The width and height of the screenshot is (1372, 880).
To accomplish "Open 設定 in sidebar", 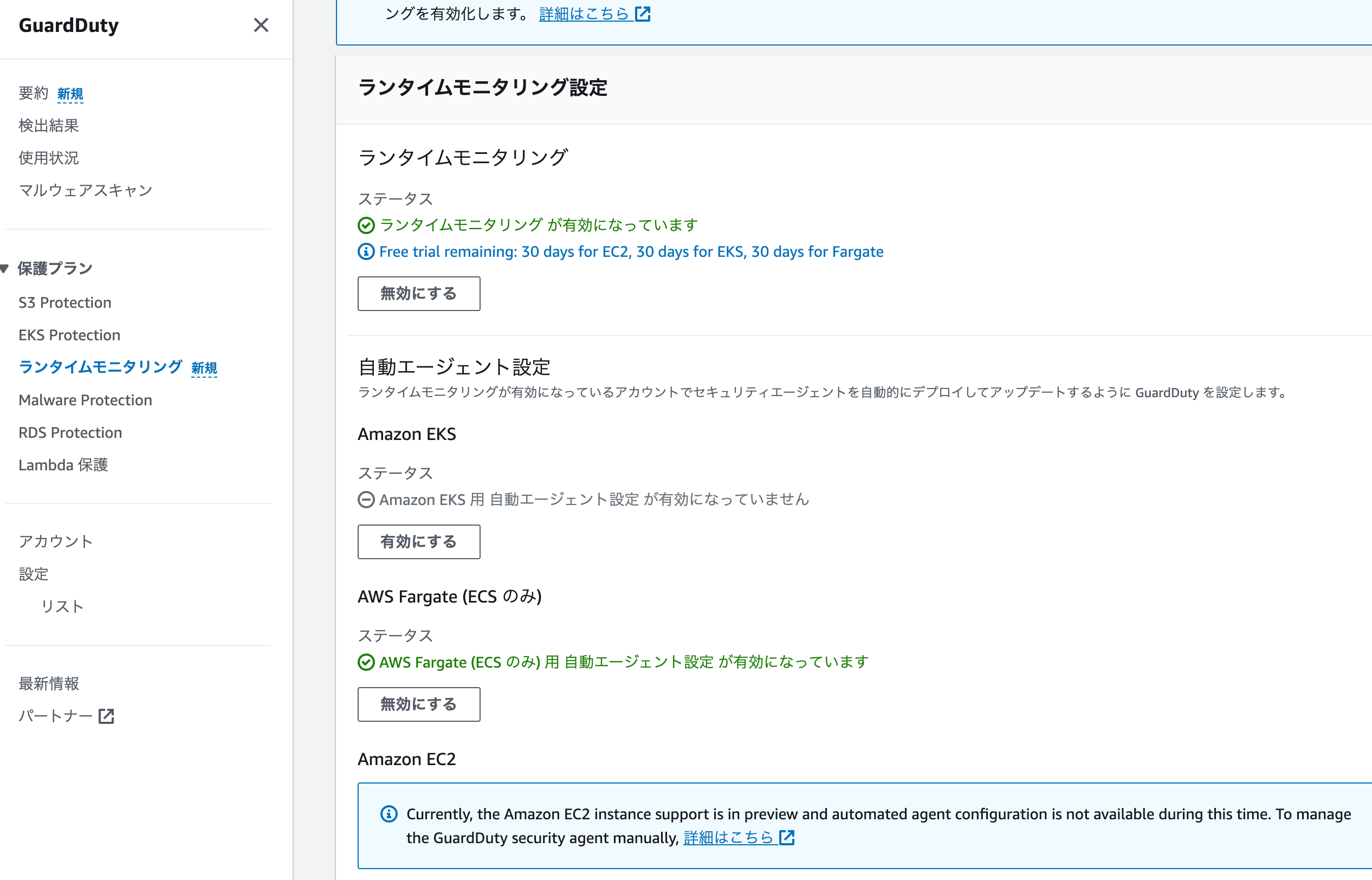I will pyautogui.click(x=34, y=574).
